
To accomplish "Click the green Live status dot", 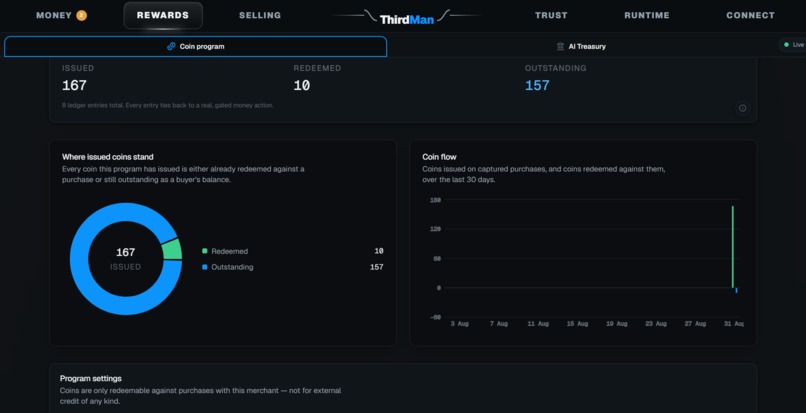I will click(x=786, y=45).
